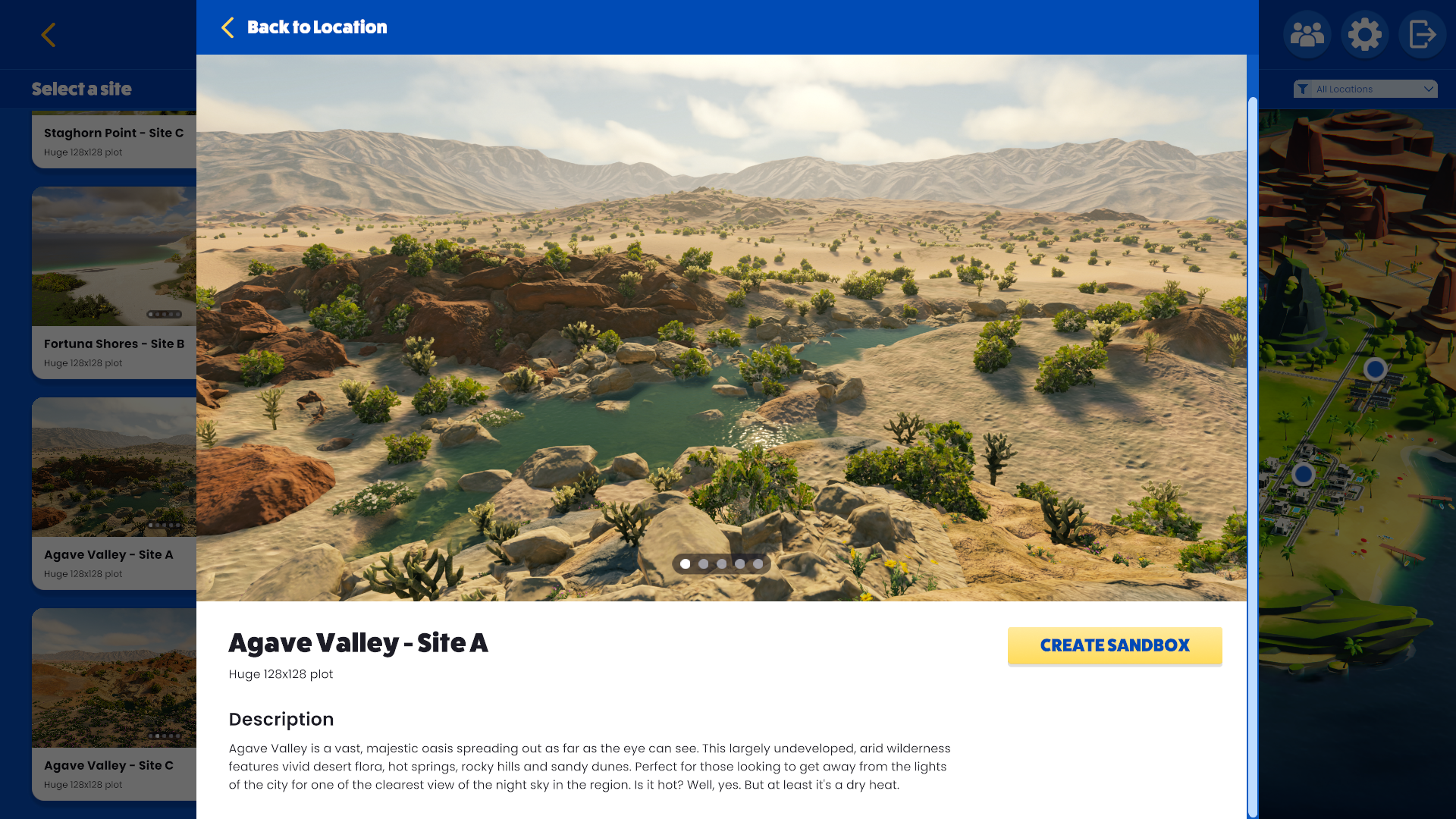Navigate to third image dot indicator

tap(722, 563)
